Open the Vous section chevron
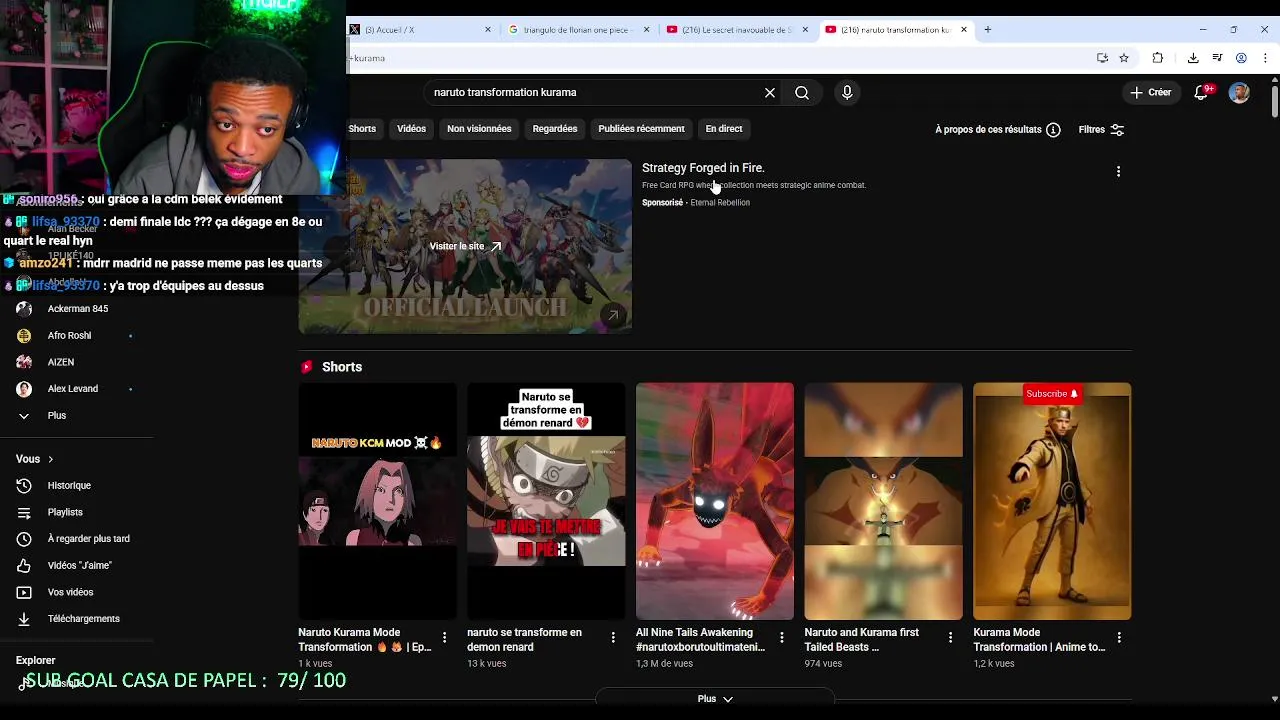 pyautogui.click(x=50, y=459)
